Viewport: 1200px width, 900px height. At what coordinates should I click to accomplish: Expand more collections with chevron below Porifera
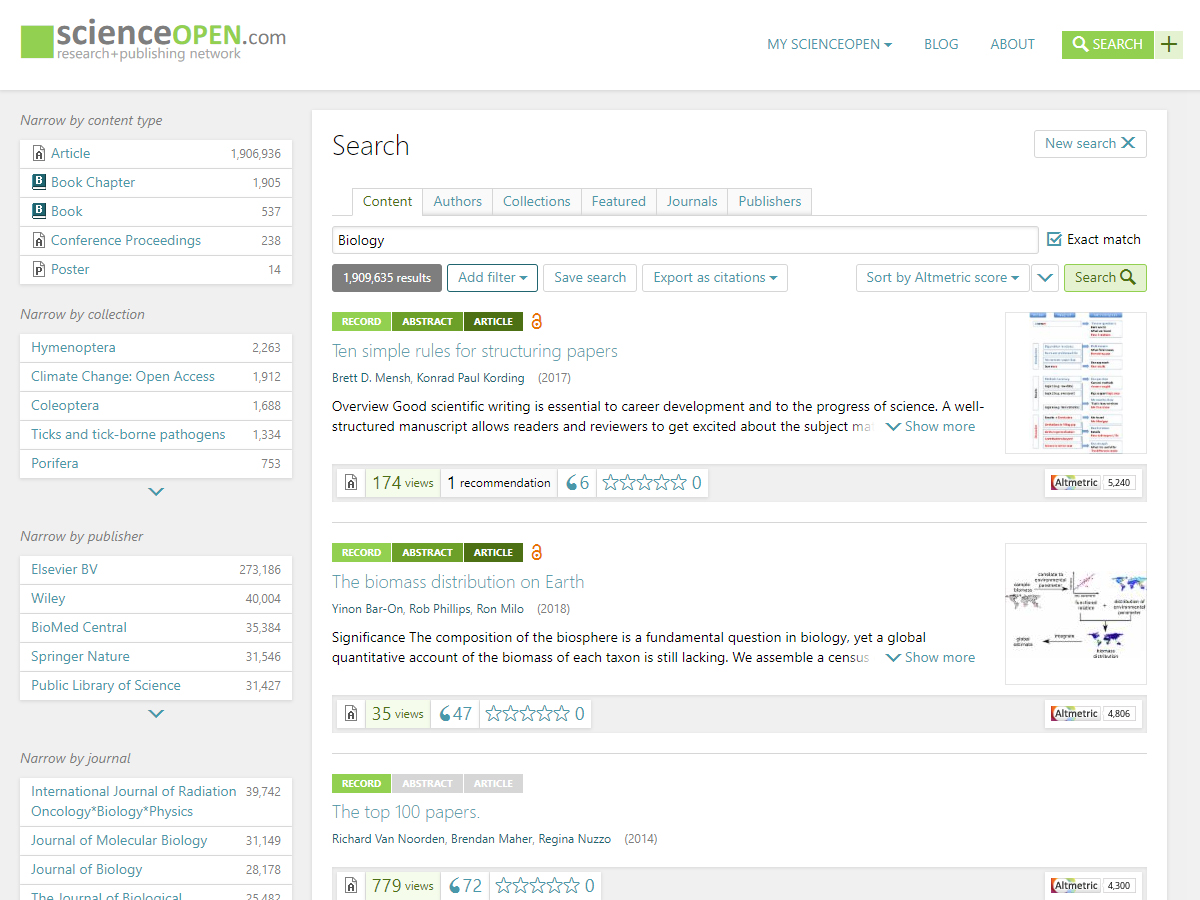156,492
